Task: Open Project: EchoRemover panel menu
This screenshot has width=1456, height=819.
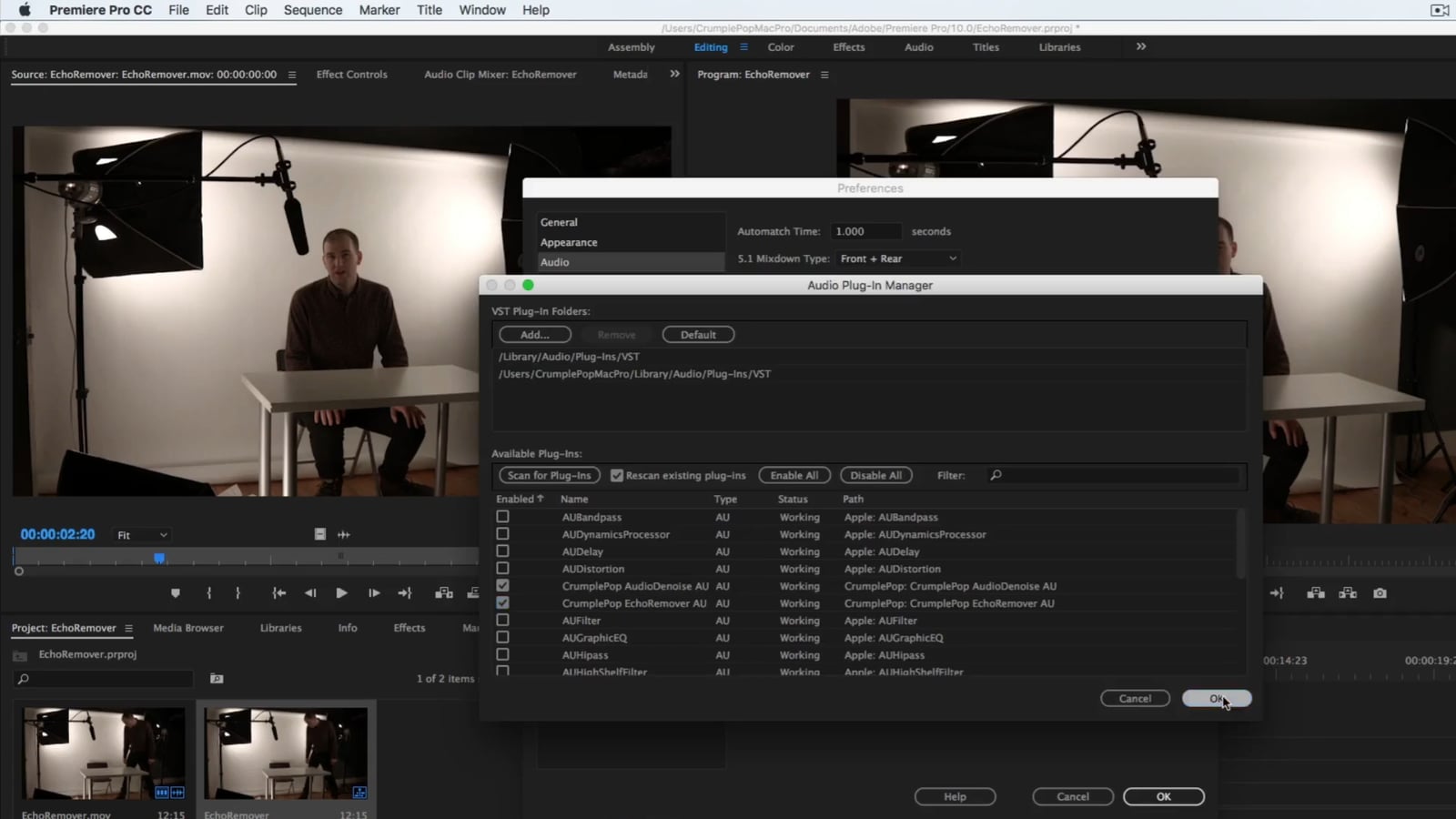Action: coord(128,629)
